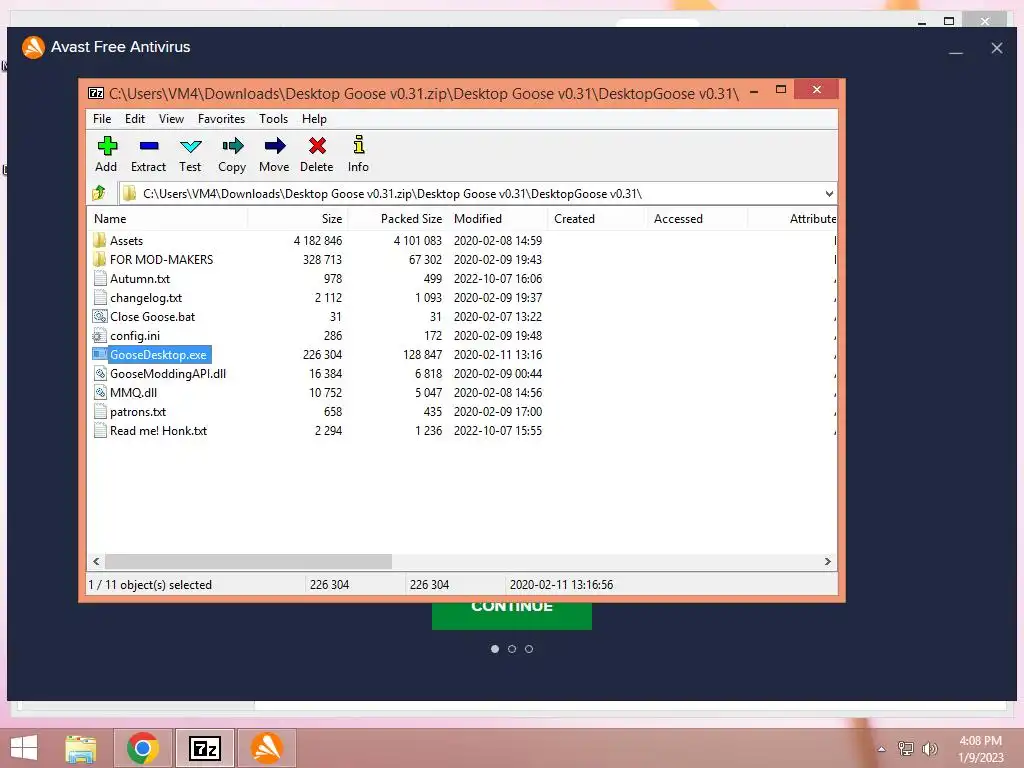Image resolution: width=1024 pixels, height=768 pixels.
Task: Open the Edit menu
Action: tap(135, 119)
